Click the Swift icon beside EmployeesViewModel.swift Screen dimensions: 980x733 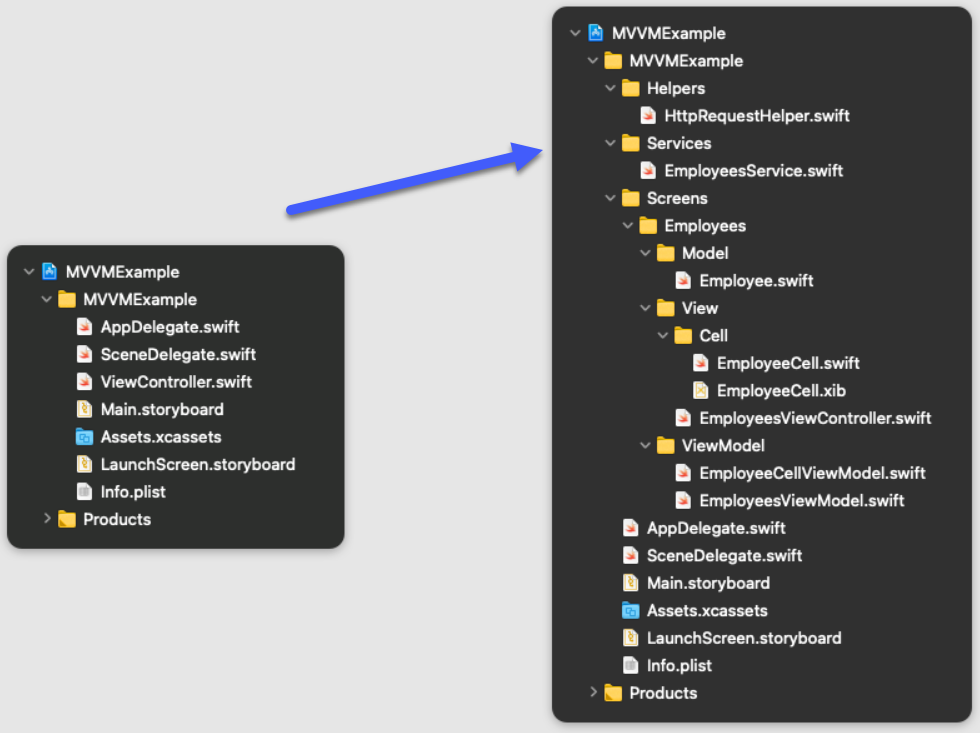pyautogui.click(x=683, y=501)
